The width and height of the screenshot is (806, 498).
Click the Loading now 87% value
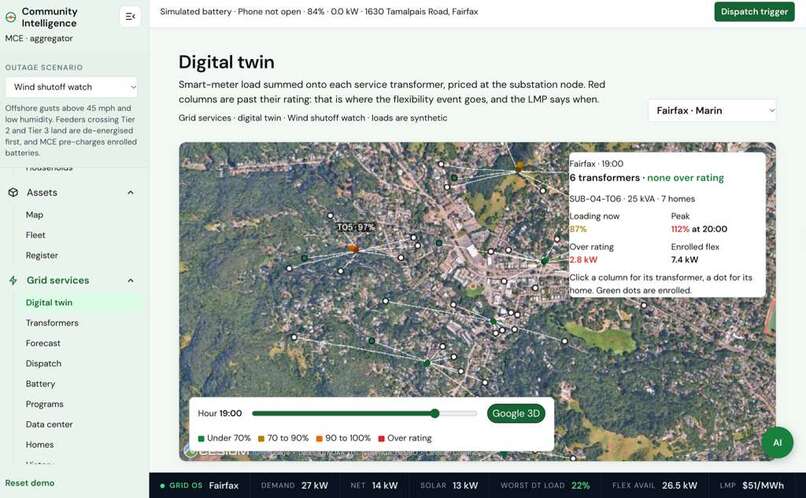(x=578, y=229)
